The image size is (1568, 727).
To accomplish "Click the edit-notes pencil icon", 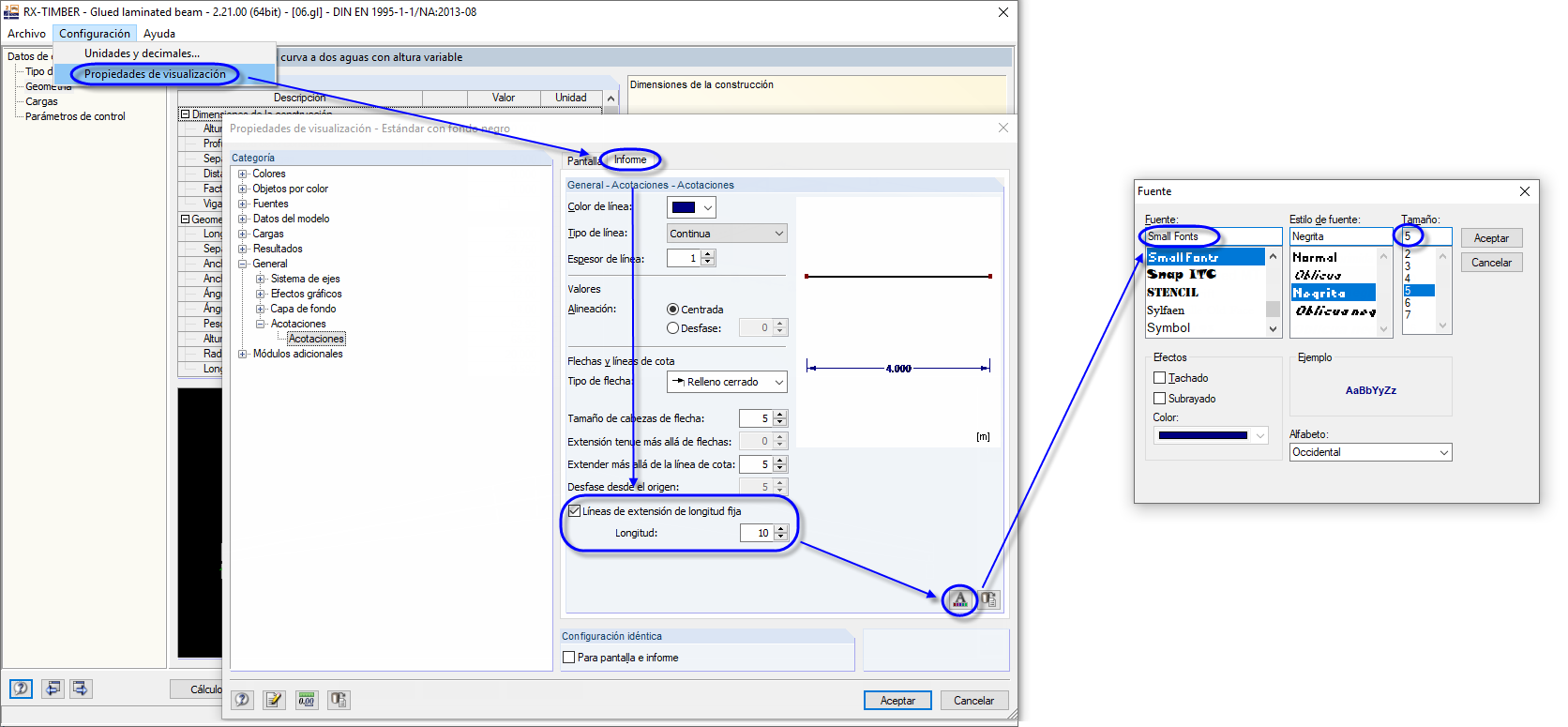I will (274, 700).
